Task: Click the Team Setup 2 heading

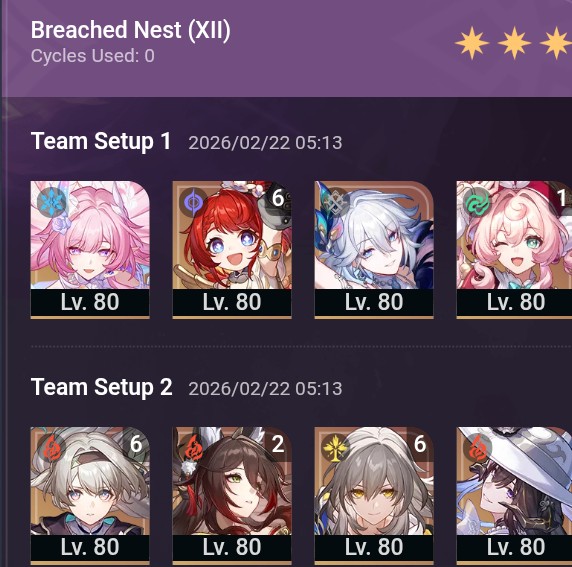Action: (x=101, y=387)
